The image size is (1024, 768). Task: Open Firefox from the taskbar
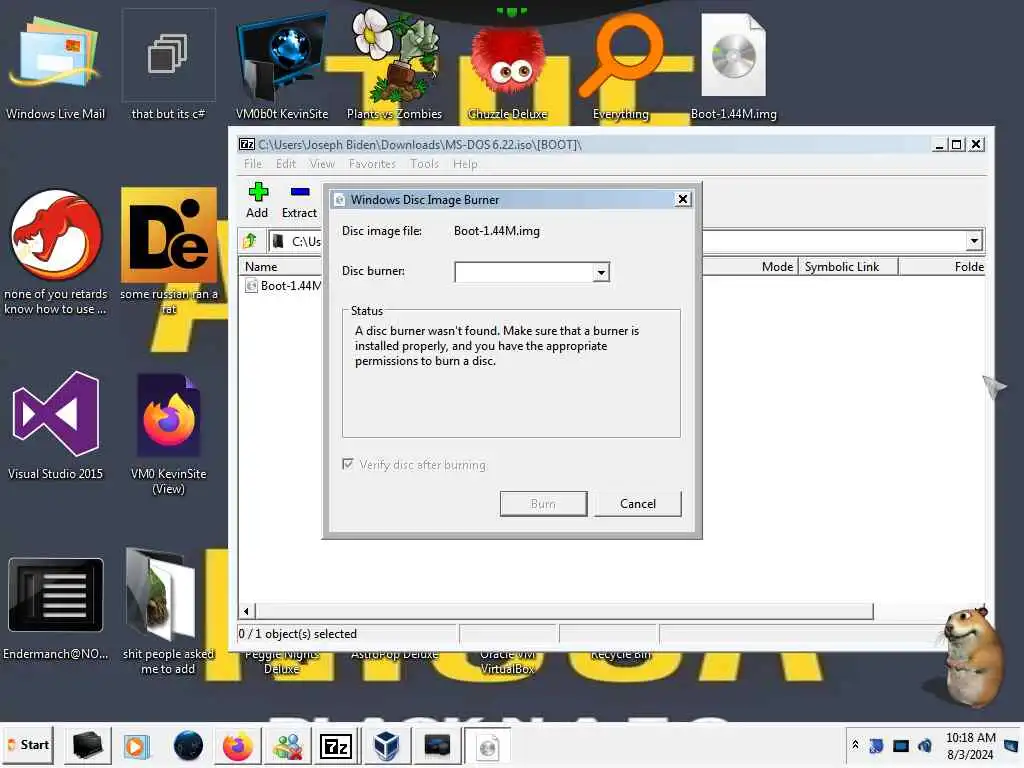pos(237,746)
